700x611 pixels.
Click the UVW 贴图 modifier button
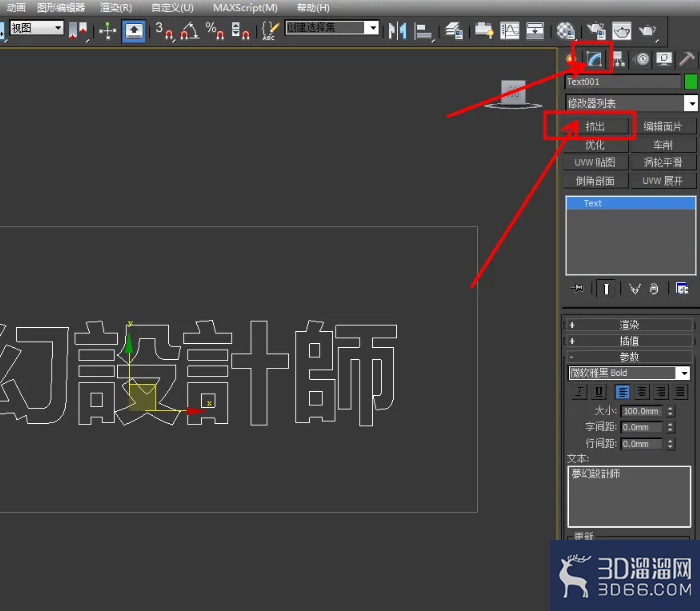coord(595,162)
